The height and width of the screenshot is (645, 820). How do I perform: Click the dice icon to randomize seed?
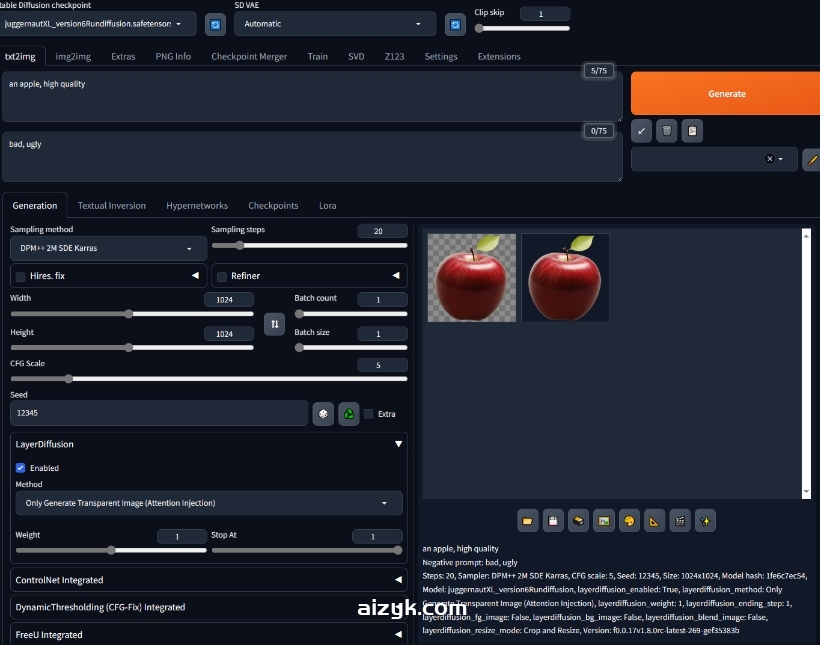[x=323, y=413]
